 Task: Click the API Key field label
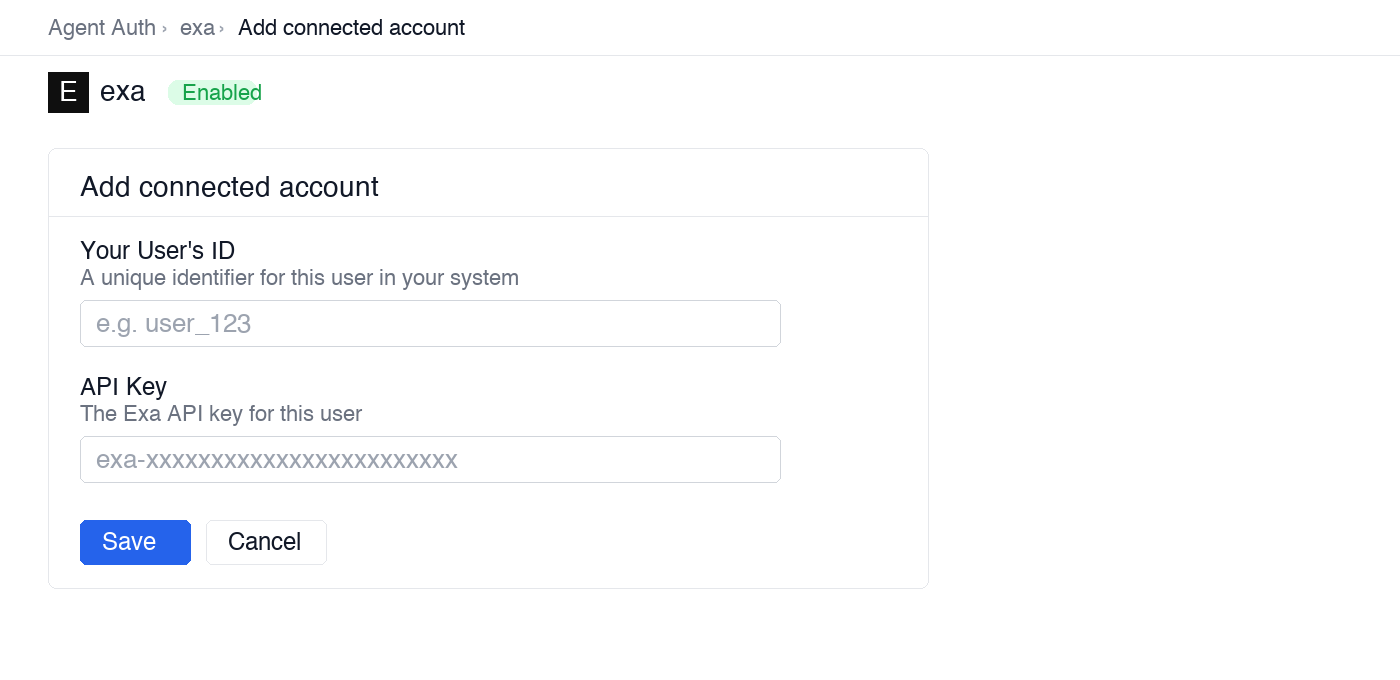tap(123, 386)
